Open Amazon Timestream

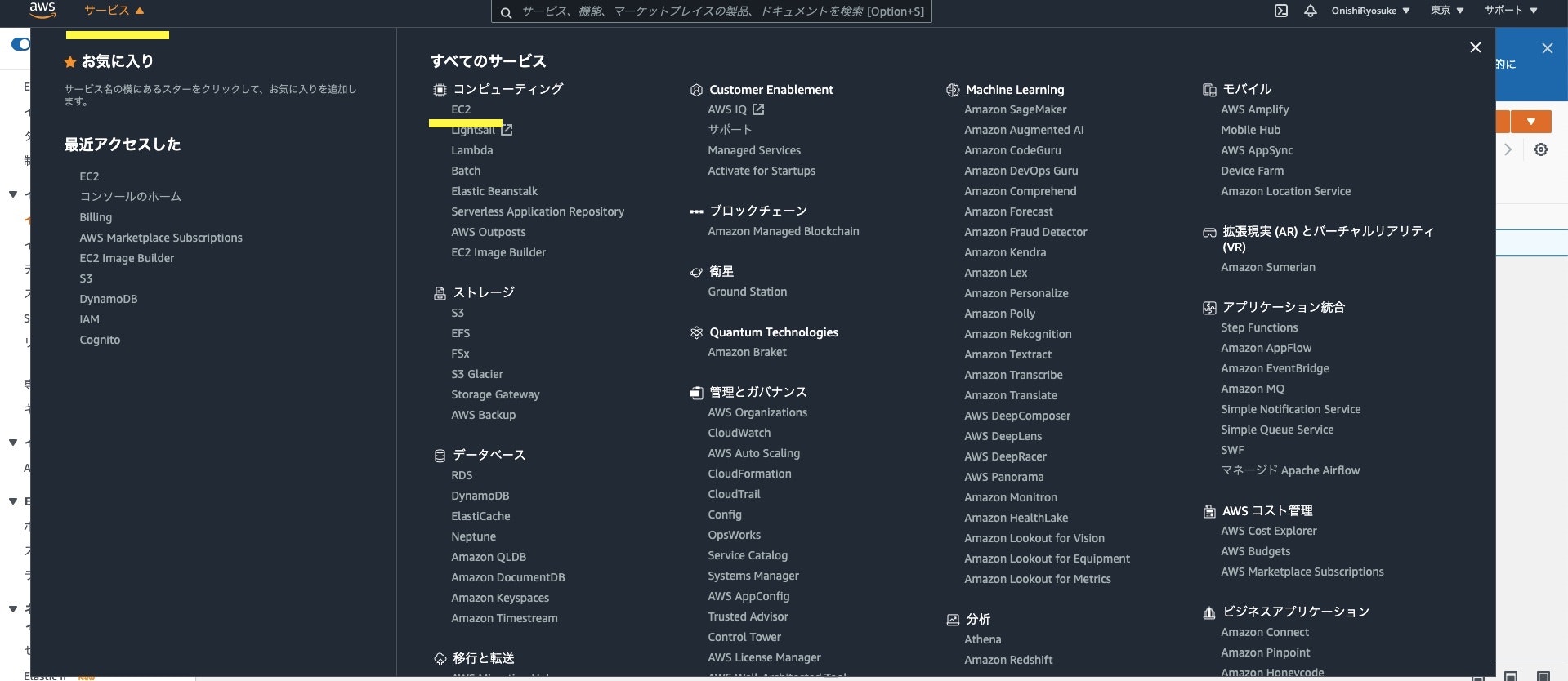(x=504, y=618)
